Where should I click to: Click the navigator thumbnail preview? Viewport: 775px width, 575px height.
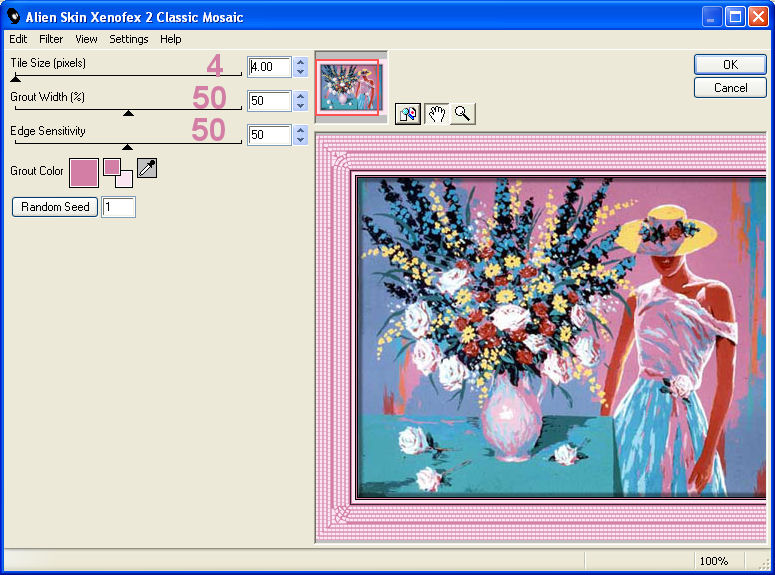tap(351, 87)
